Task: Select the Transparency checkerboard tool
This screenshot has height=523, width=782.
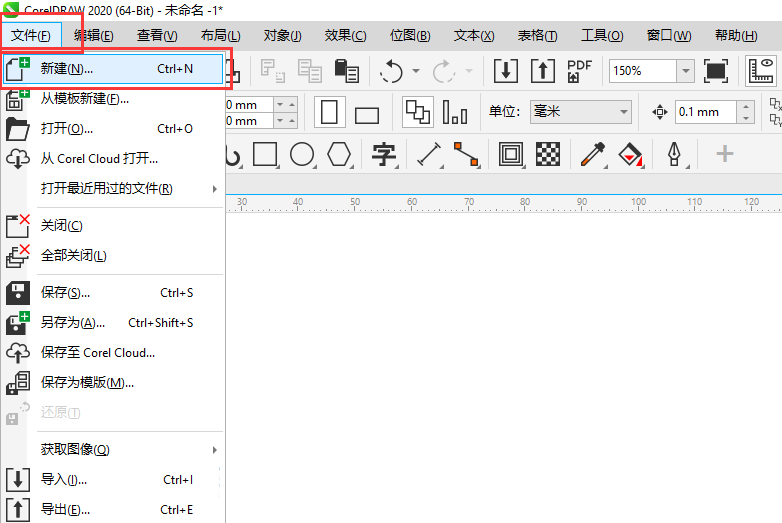Action: (548, 154)
